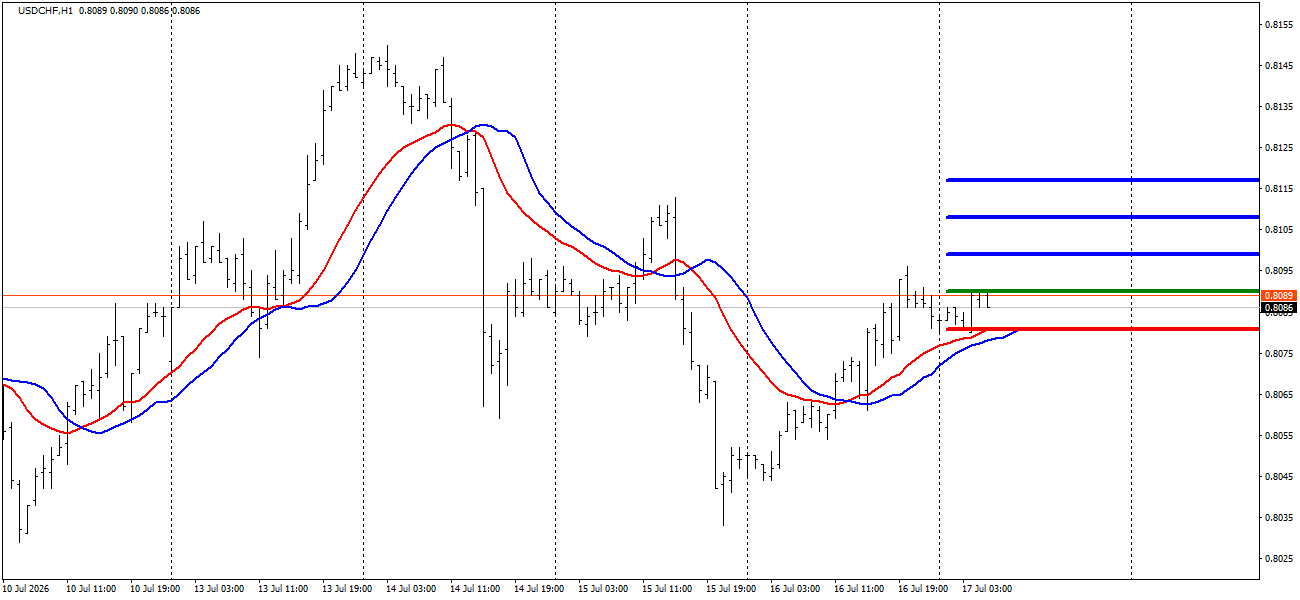Select the highest blue horizontal level line
1300x600 pixels.
pos(1102,180)
